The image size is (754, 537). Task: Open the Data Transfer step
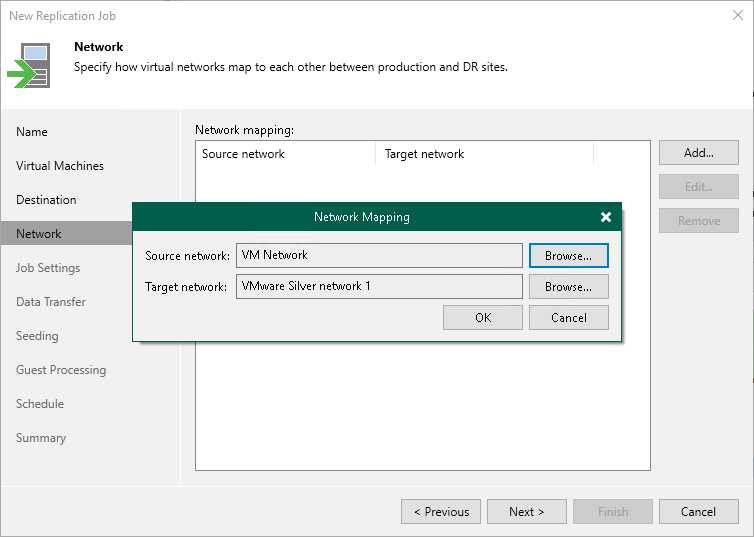click(x=51, y=302)
